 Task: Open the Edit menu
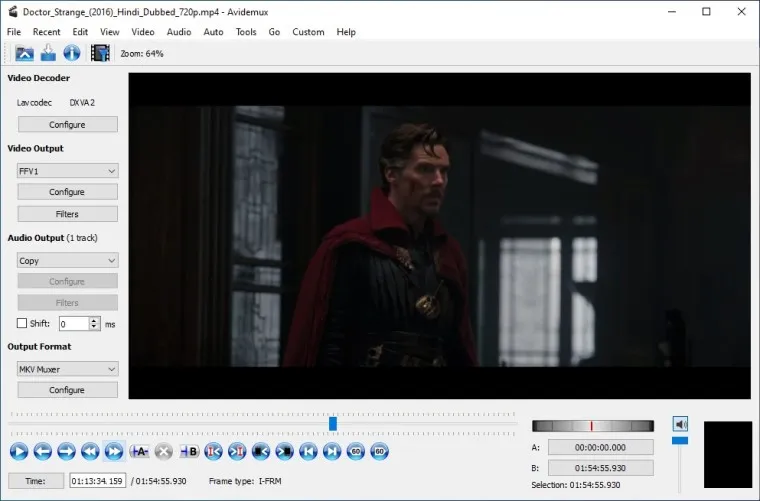tap(80, 32)
